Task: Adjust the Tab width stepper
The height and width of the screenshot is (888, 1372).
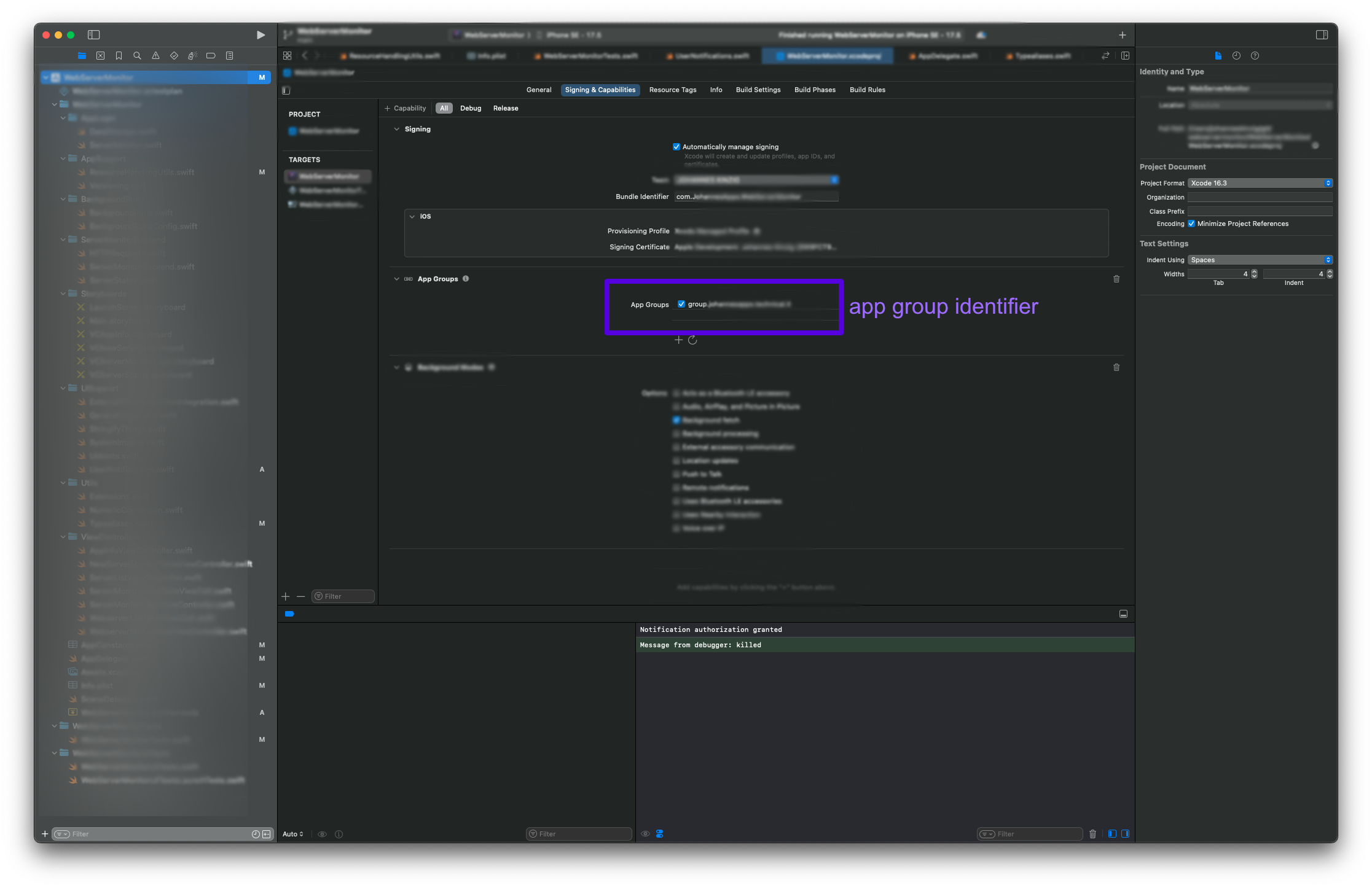Action: pyautogui.click(x=1254, y=274)
